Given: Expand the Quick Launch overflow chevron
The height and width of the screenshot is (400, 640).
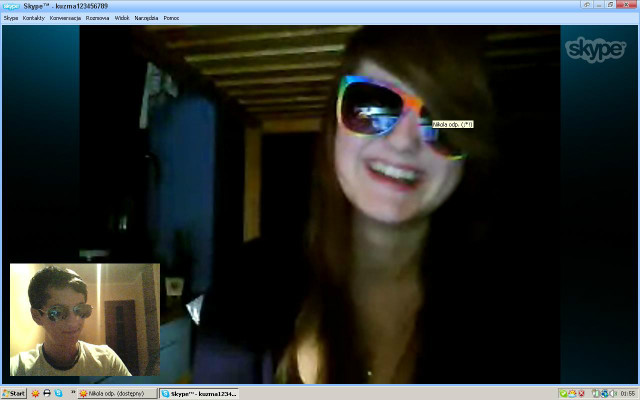Looking at the screenshot, I should pos(73,393).
